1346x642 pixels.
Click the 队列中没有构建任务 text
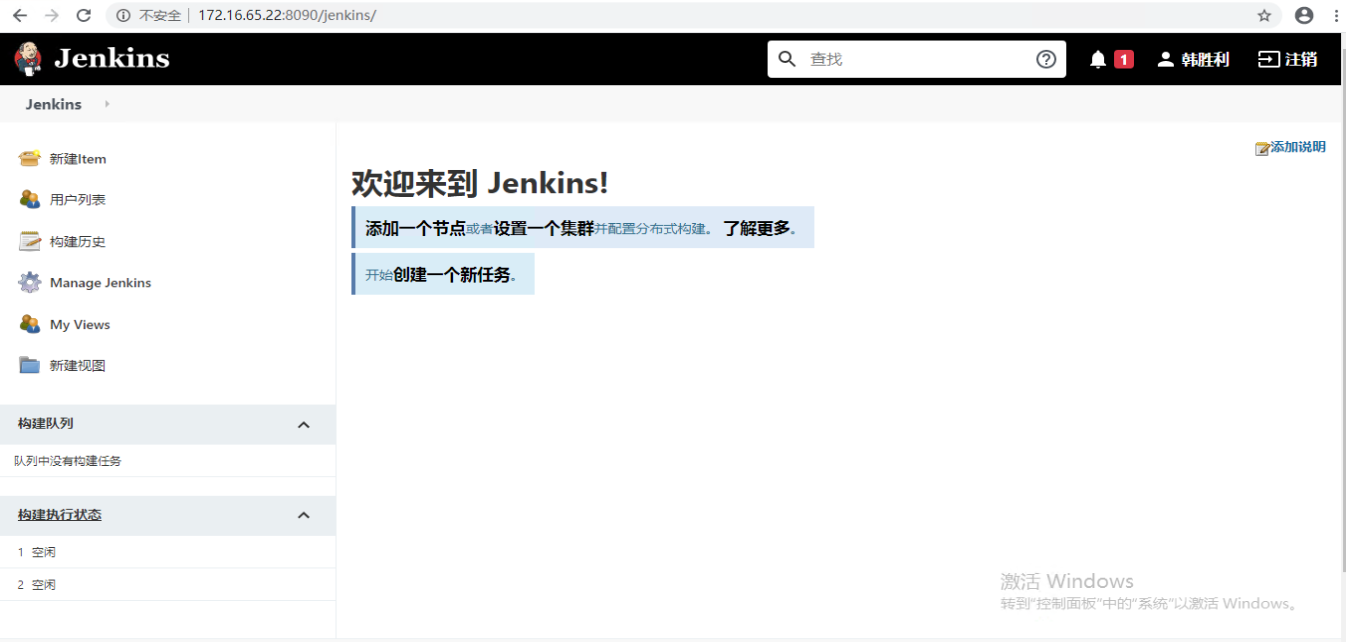pyautogui.click(x=68, y=461)
